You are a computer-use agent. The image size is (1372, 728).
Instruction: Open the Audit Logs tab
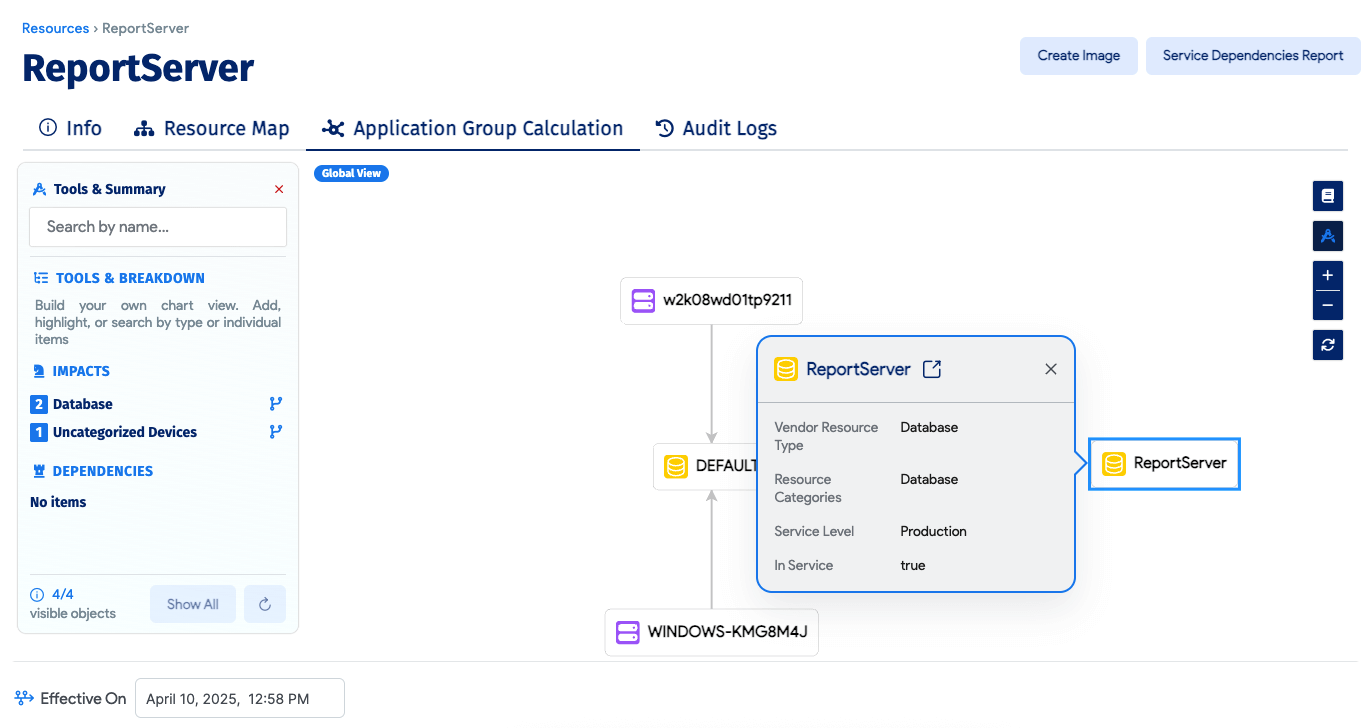click(x=715, y=128)
